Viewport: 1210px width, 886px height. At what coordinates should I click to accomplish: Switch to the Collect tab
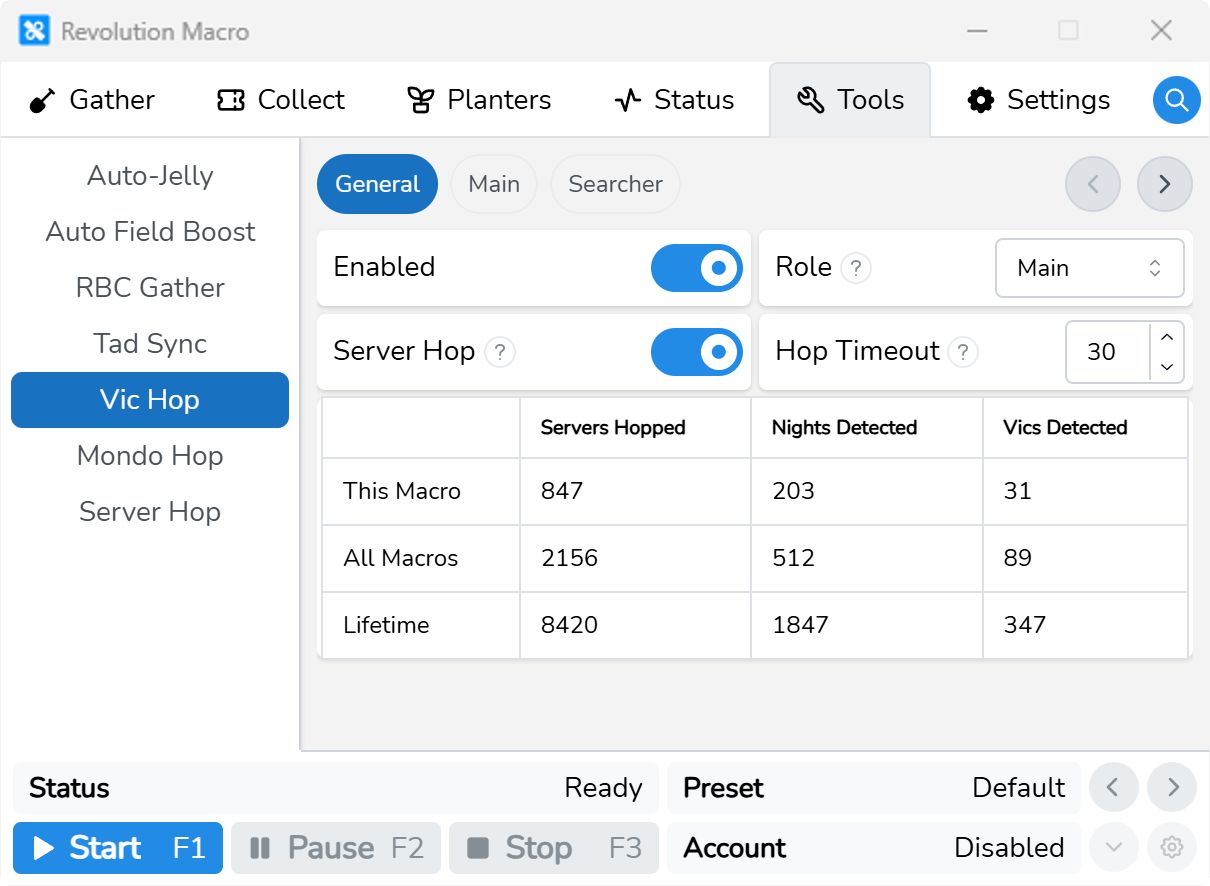281,100
